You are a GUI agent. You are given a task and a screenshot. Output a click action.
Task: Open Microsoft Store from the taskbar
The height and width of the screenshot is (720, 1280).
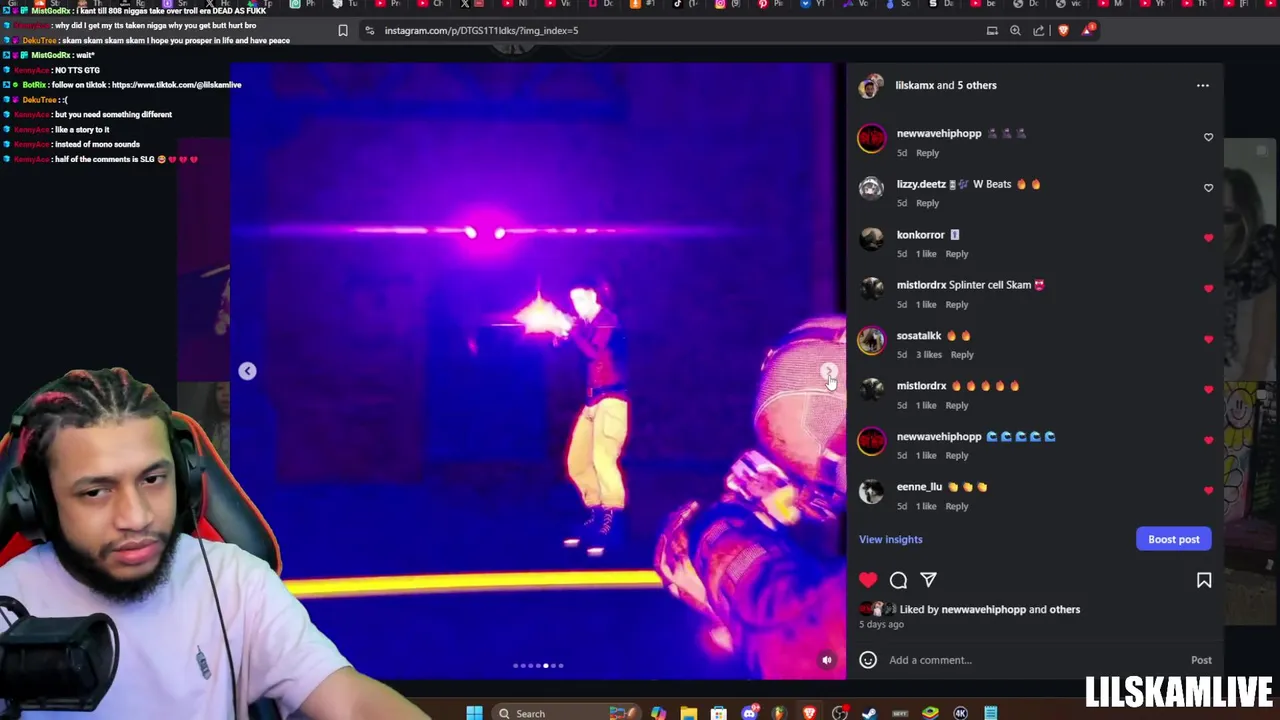point(719,712)
